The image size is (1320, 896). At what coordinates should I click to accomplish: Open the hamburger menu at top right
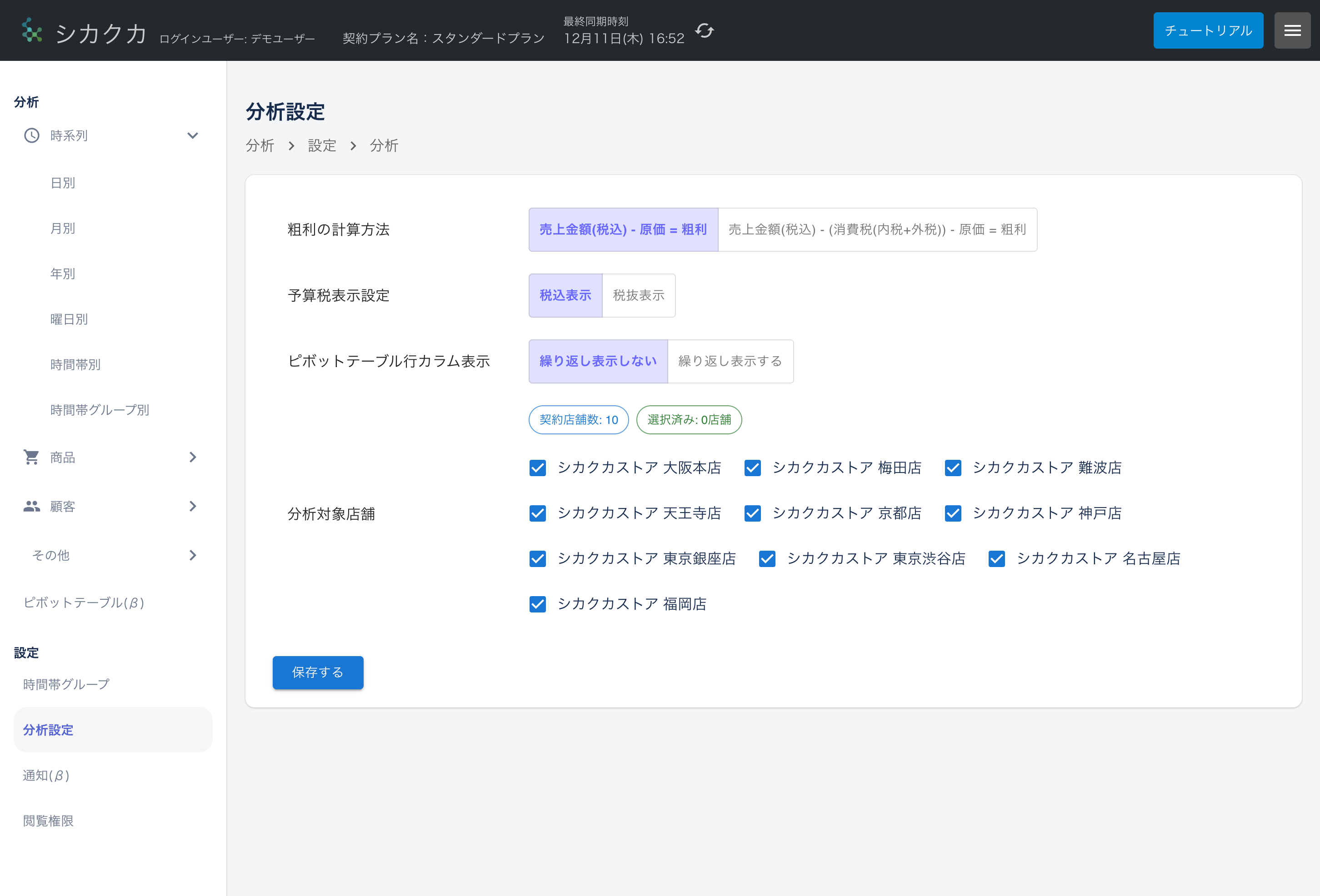pos(1292,30)
